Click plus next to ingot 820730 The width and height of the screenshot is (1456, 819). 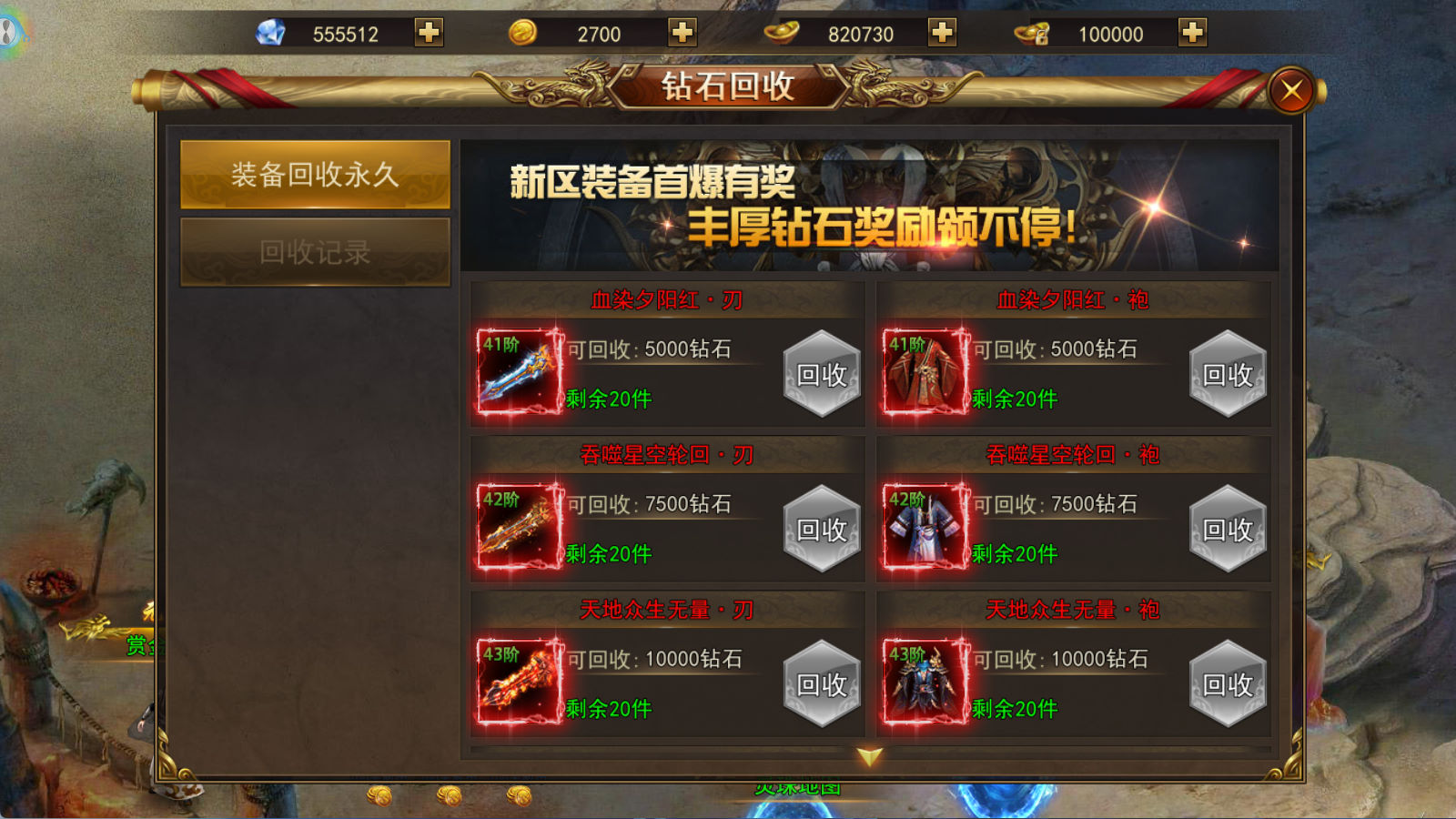942,33
